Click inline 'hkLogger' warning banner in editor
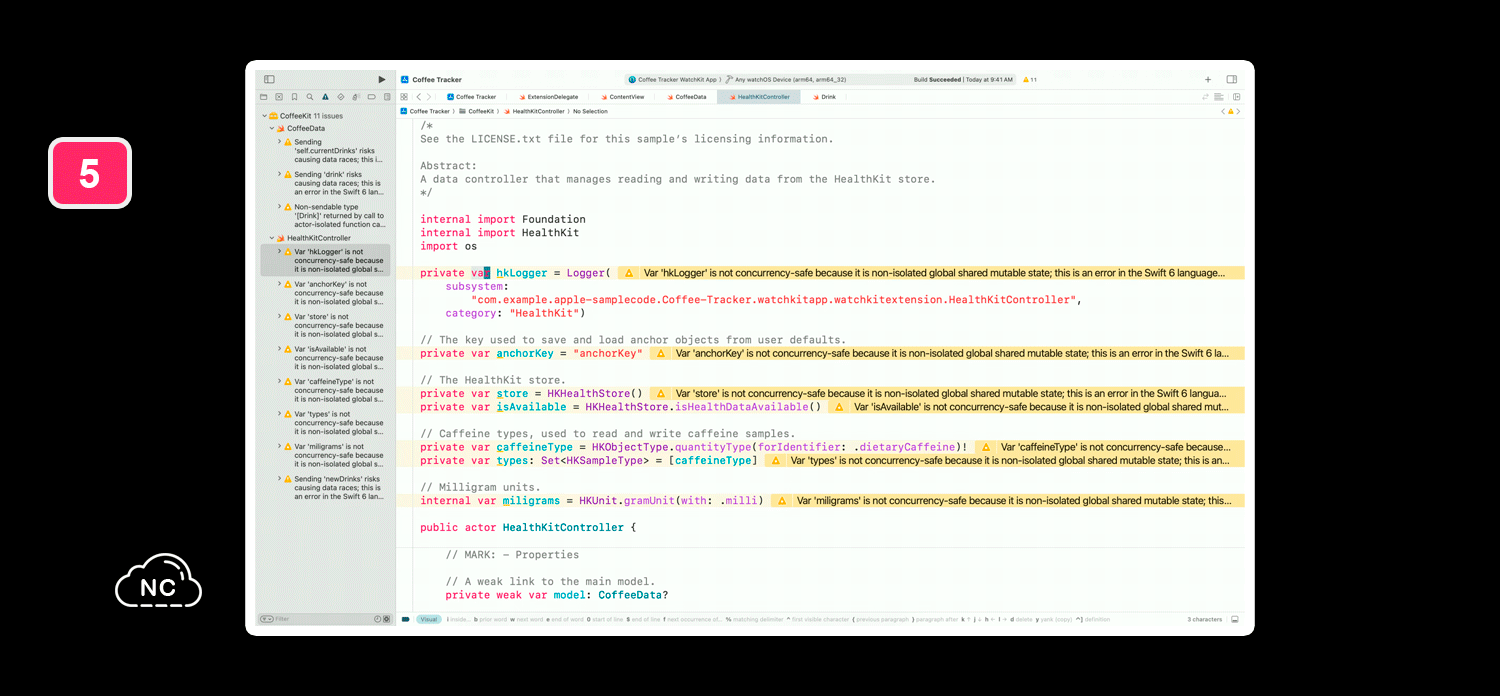The height and width of the screenshot is (696, 1500). click(930, 272)
